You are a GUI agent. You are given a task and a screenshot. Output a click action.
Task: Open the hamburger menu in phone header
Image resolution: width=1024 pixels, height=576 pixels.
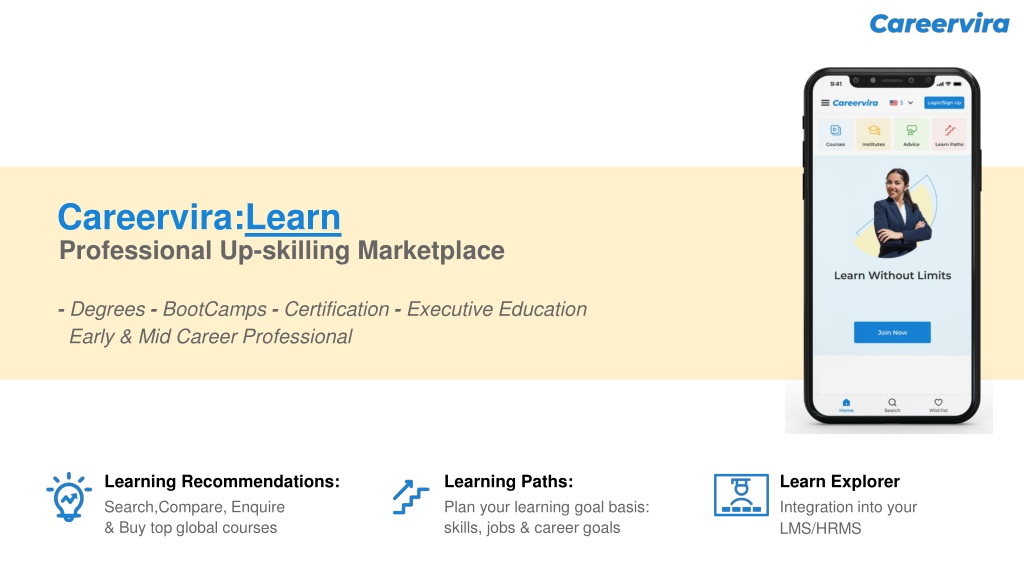[825, 103]
